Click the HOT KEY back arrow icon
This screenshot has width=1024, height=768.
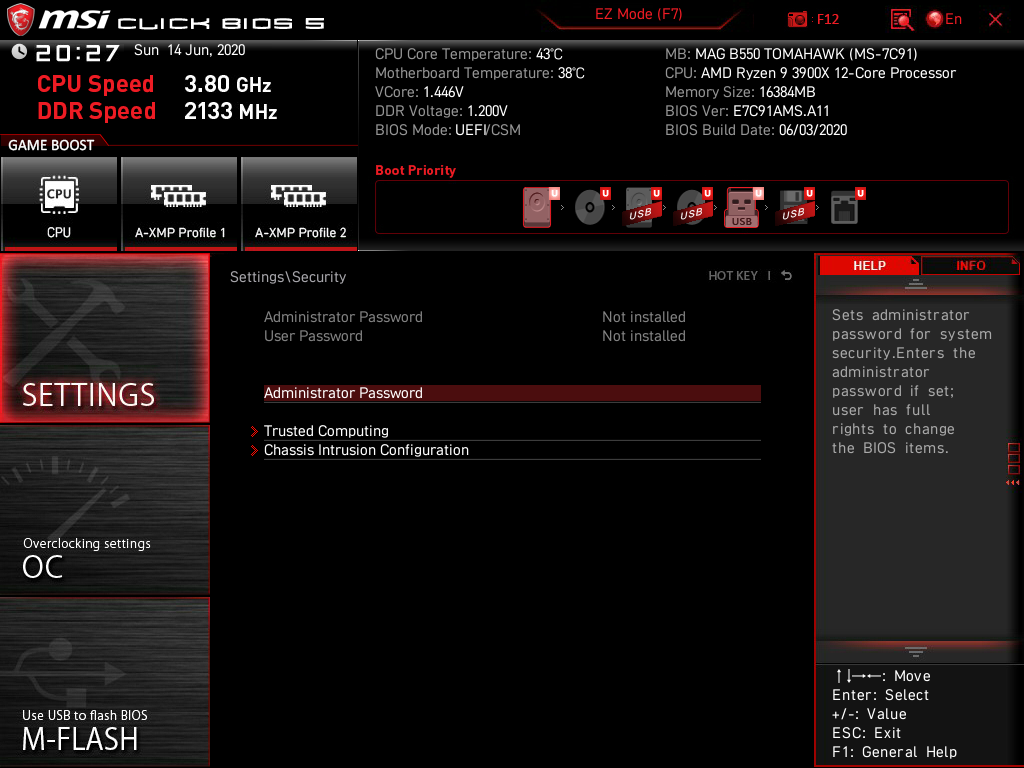[787, 276]
